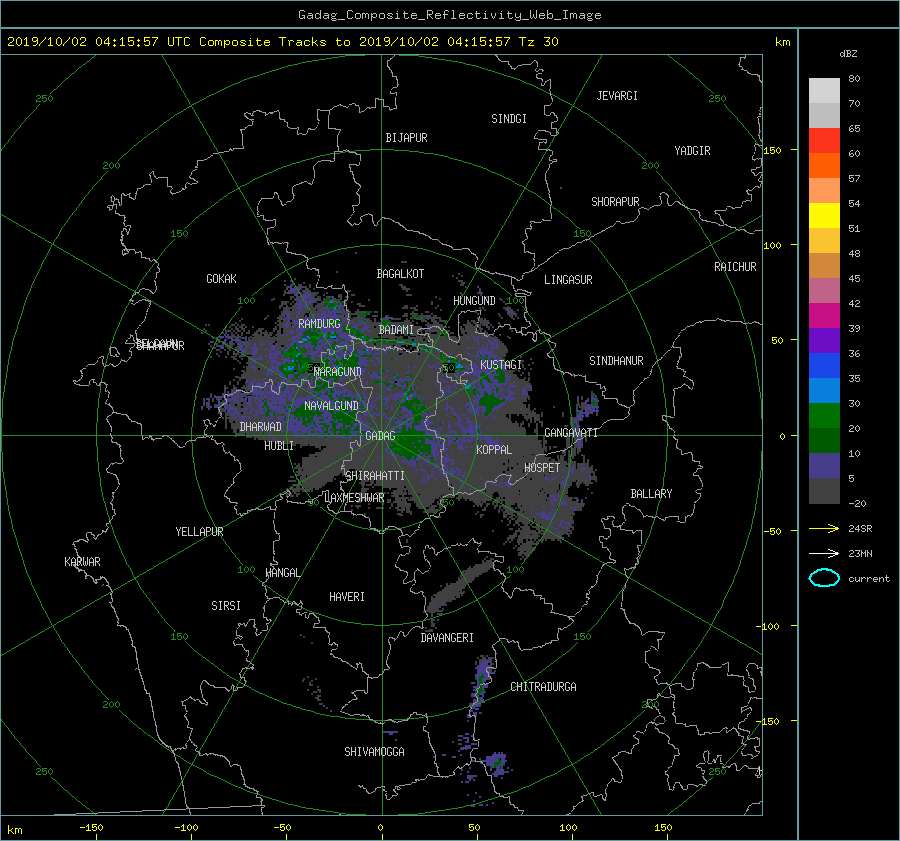Click the 'SINDGI' map label

coord(509,119)
